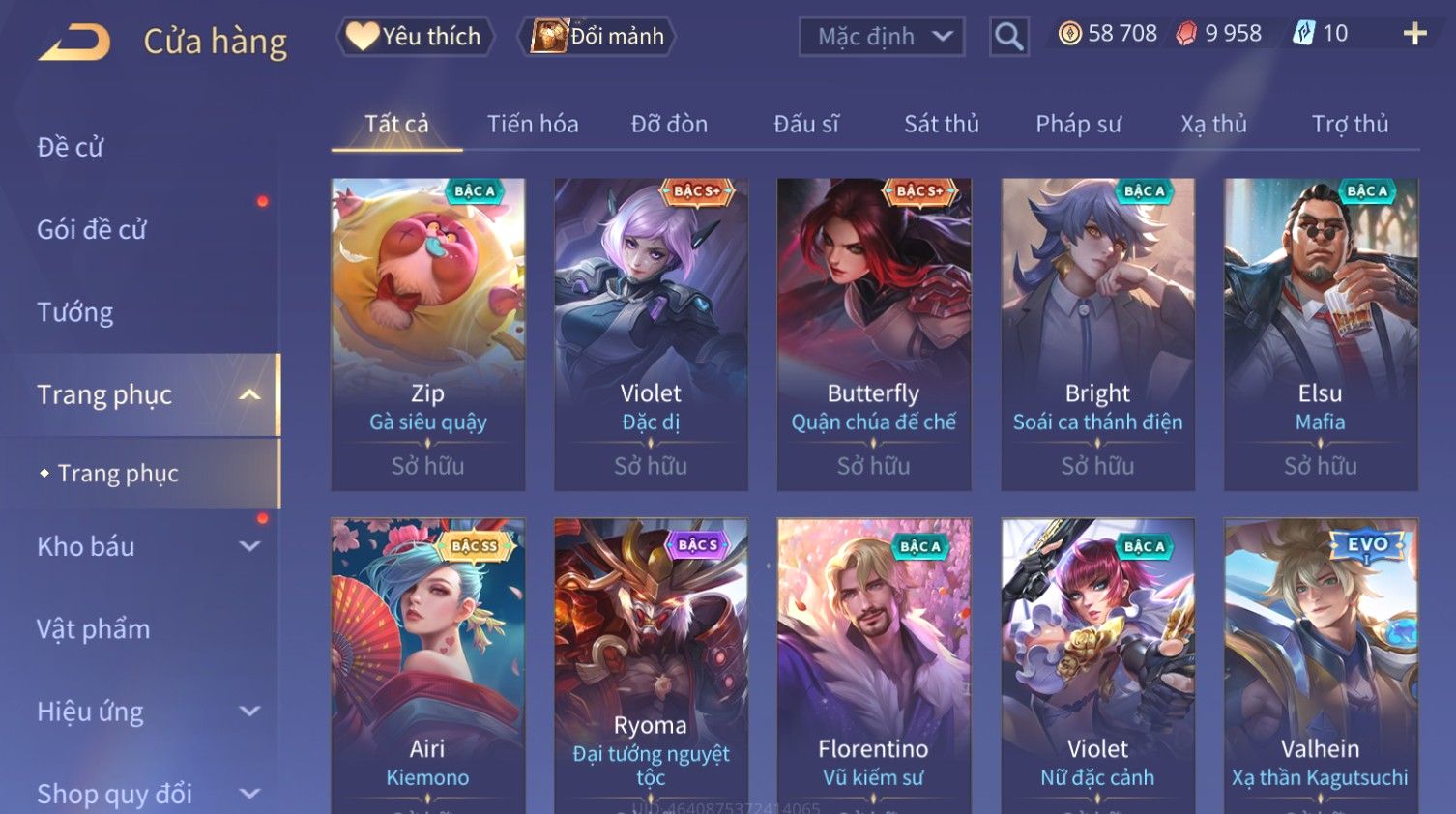Tap the blue voucher currency icon
The height and width of the screenshot is (814, 1456).
1304,34
